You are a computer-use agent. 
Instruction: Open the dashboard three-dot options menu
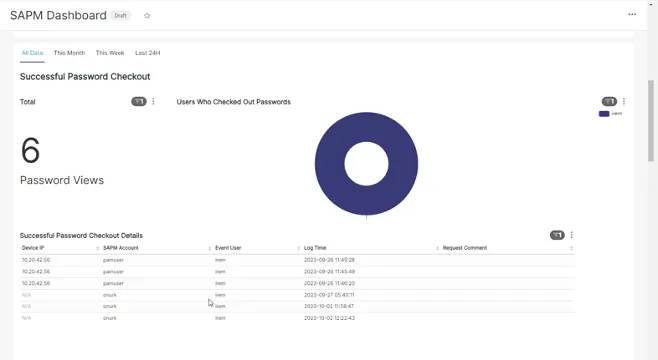(632, 14)
